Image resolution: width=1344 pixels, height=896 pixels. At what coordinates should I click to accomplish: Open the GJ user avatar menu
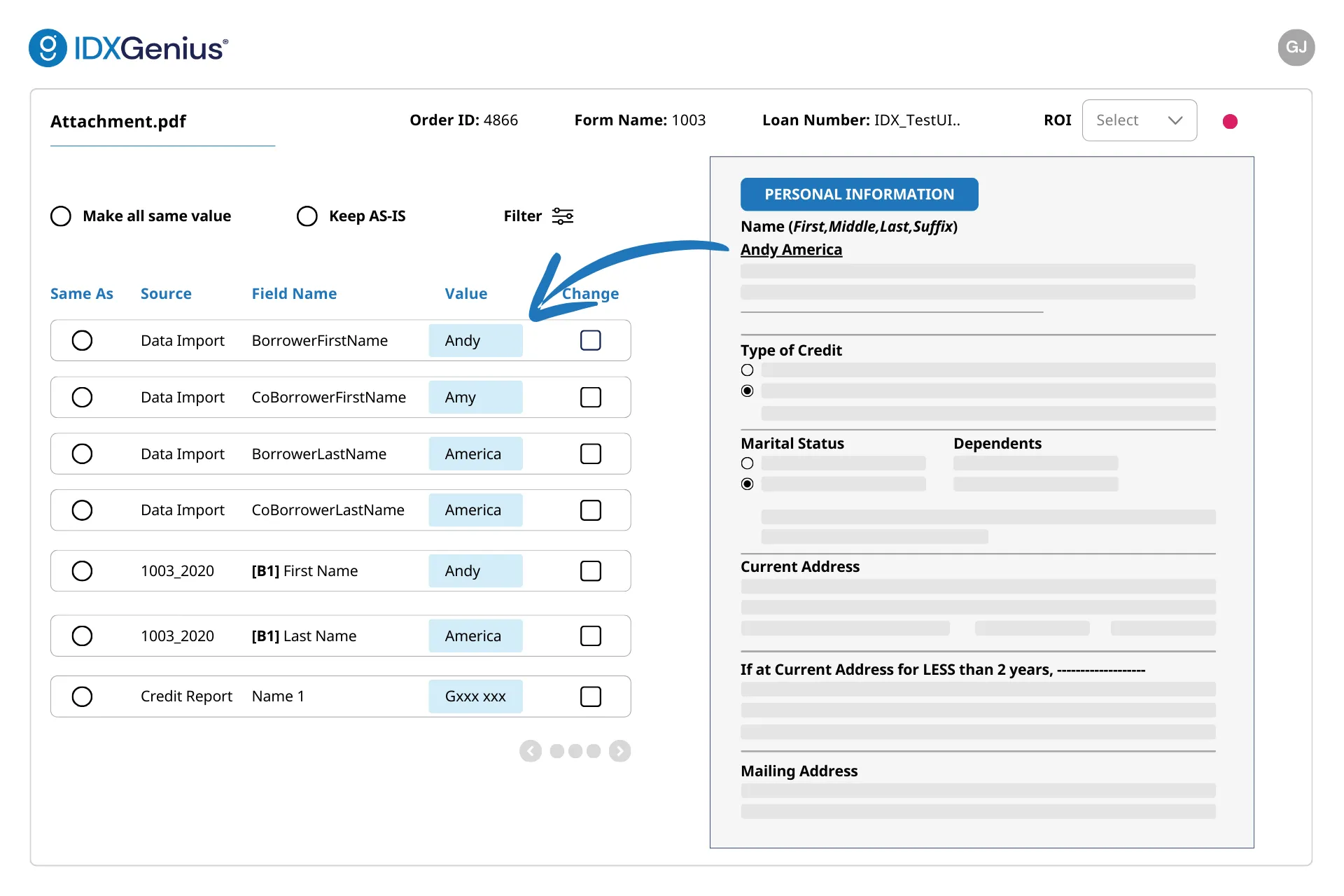[1296, 48]
